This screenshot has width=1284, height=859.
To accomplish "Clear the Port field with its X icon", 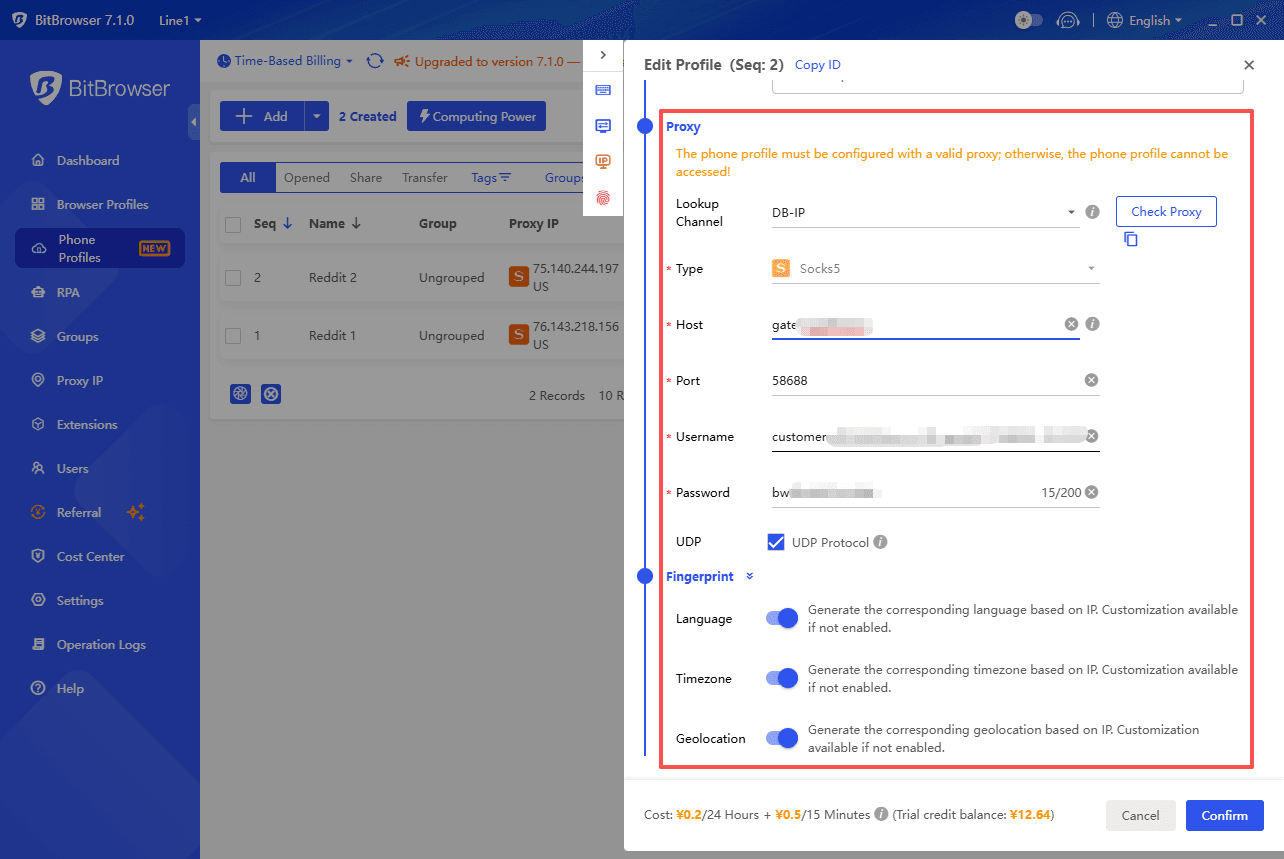I will click(1092, 380).
